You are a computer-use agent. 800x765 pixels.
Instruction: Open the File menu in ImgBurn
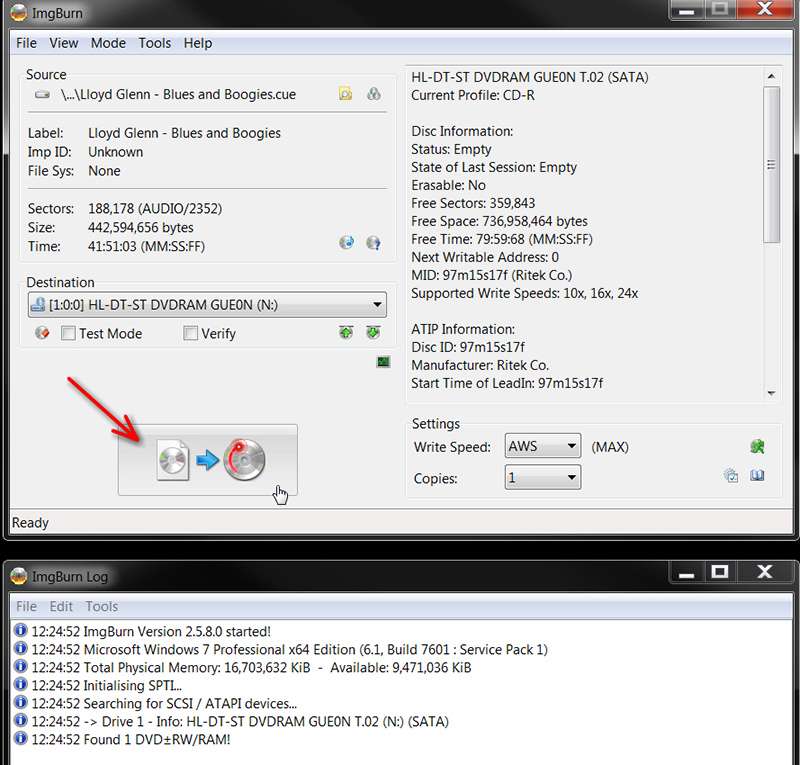tap(27, 43)
